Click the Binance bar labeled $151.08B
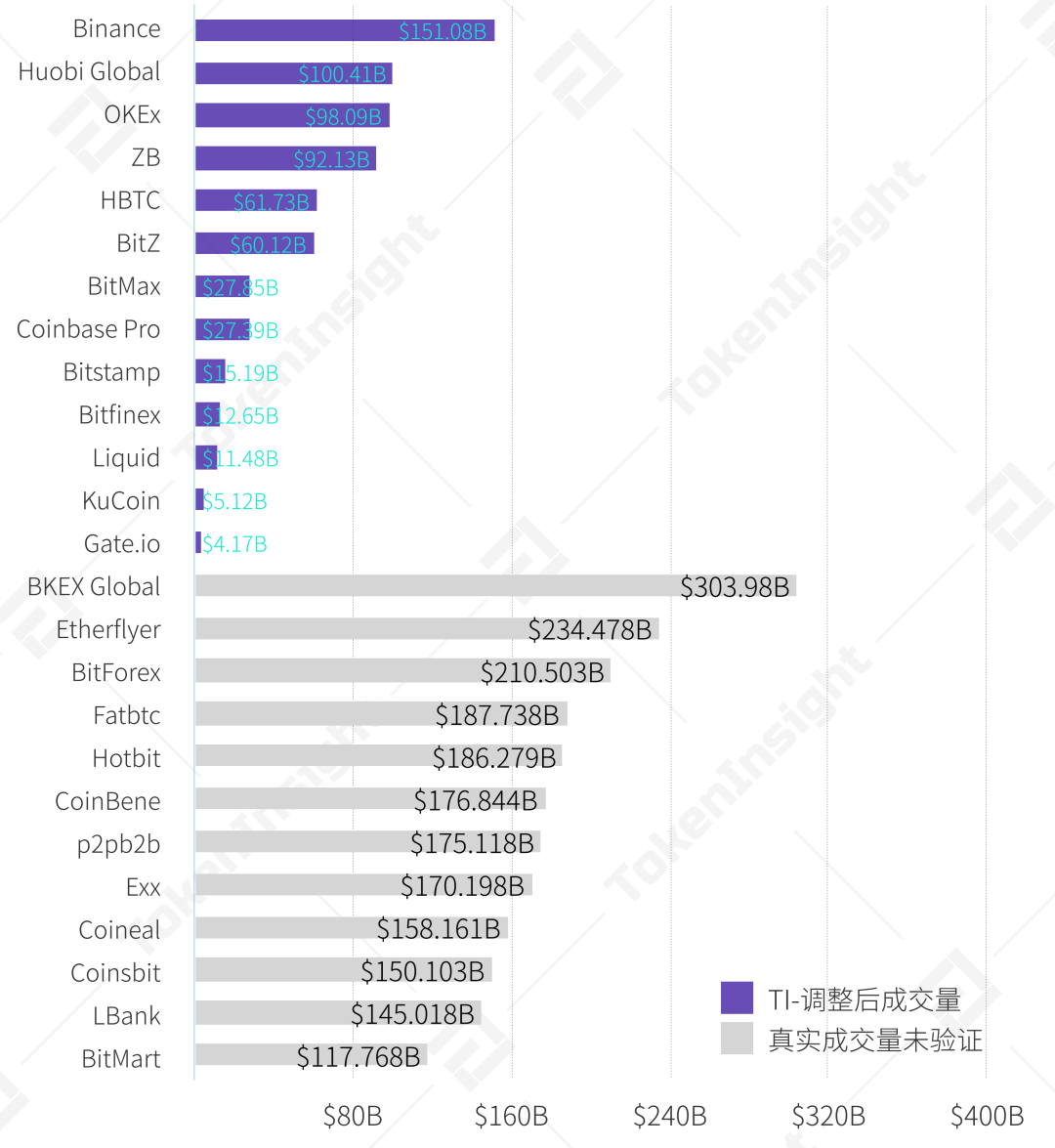1055x1148 pixels. pyautogui.click(x=344, y=30)
